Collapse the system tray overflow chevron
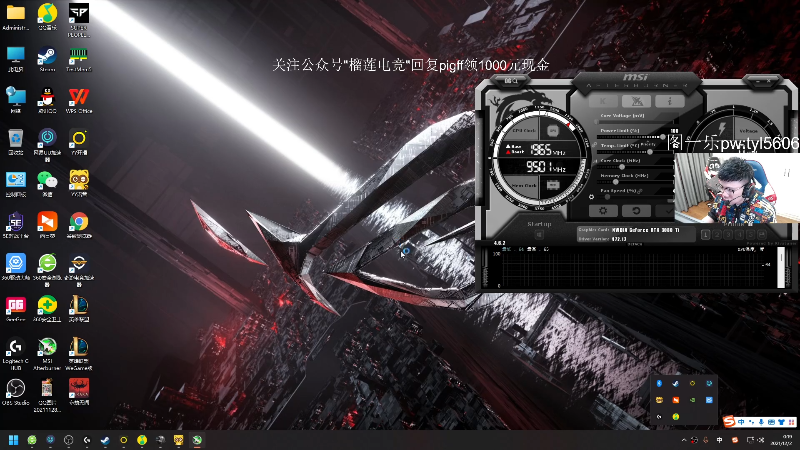 pos(684,440)
